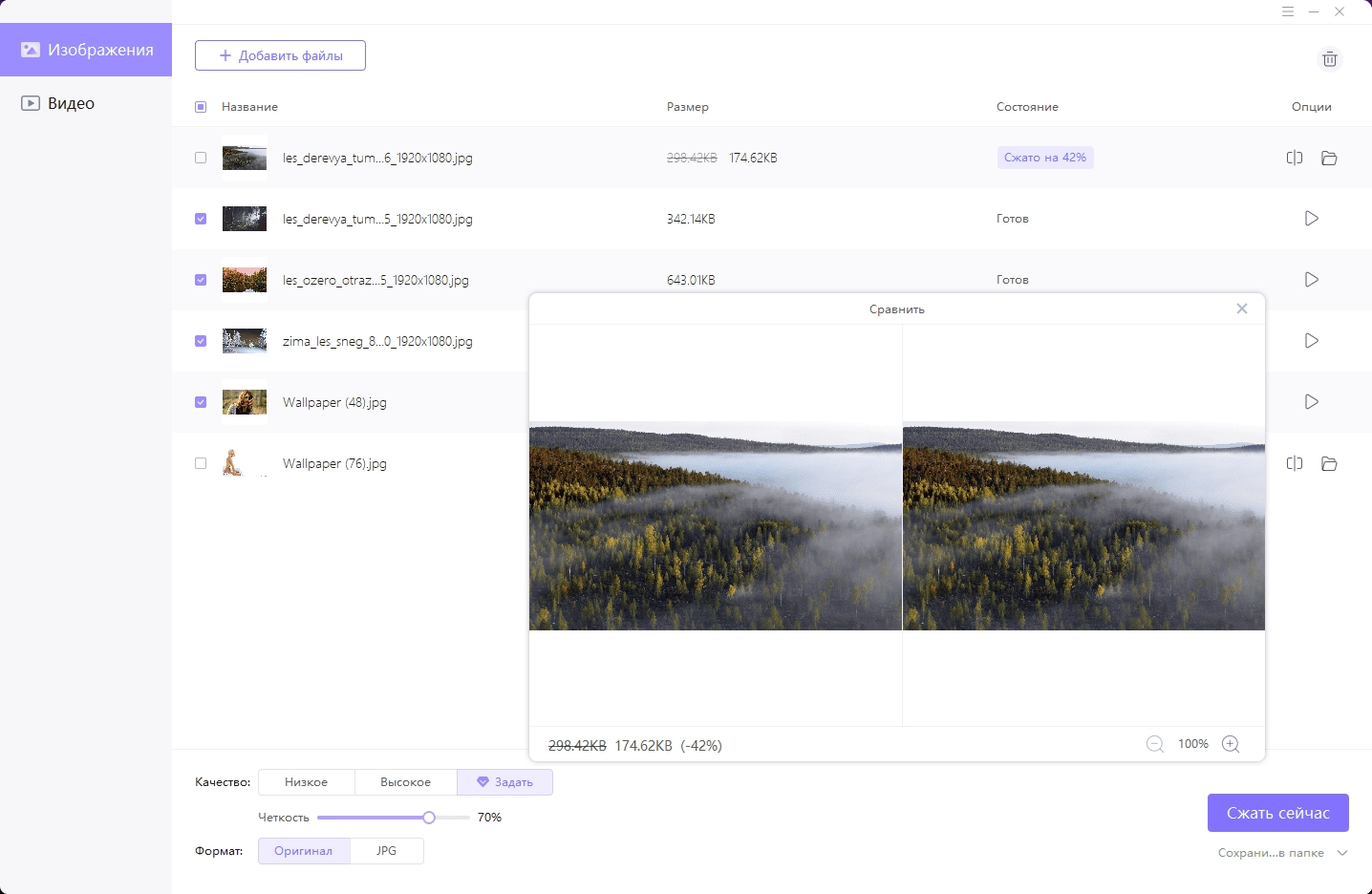Delete all files with trash icon
Screen dimensions: 1372x894
1329,59
